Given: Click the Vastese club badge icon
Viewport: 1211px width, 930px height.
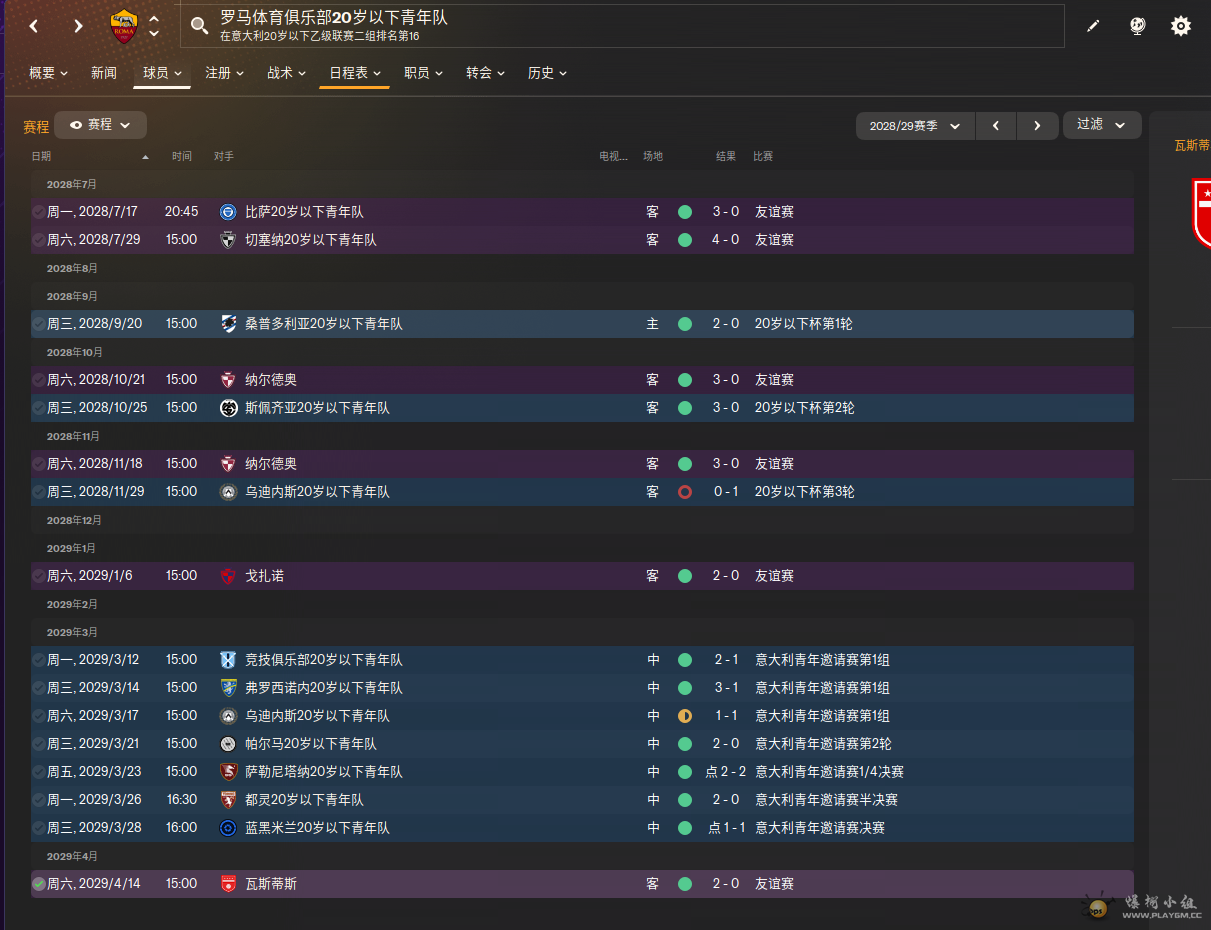Looking at the screenshot, I should click(228, 884).
